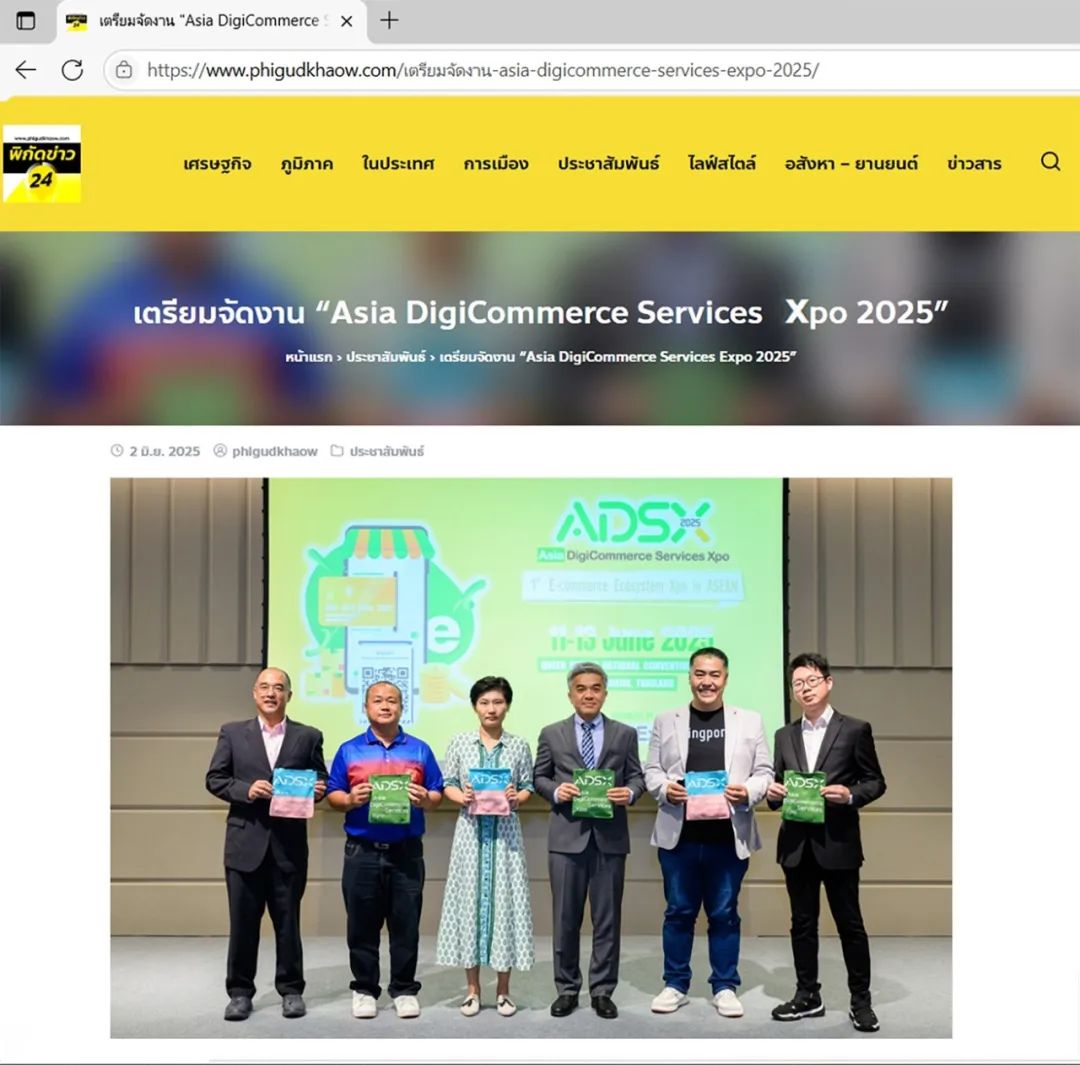Open category ประชาสัมพันธ์ under the title
The image size is (1080, 1065).
coord(387,451)
